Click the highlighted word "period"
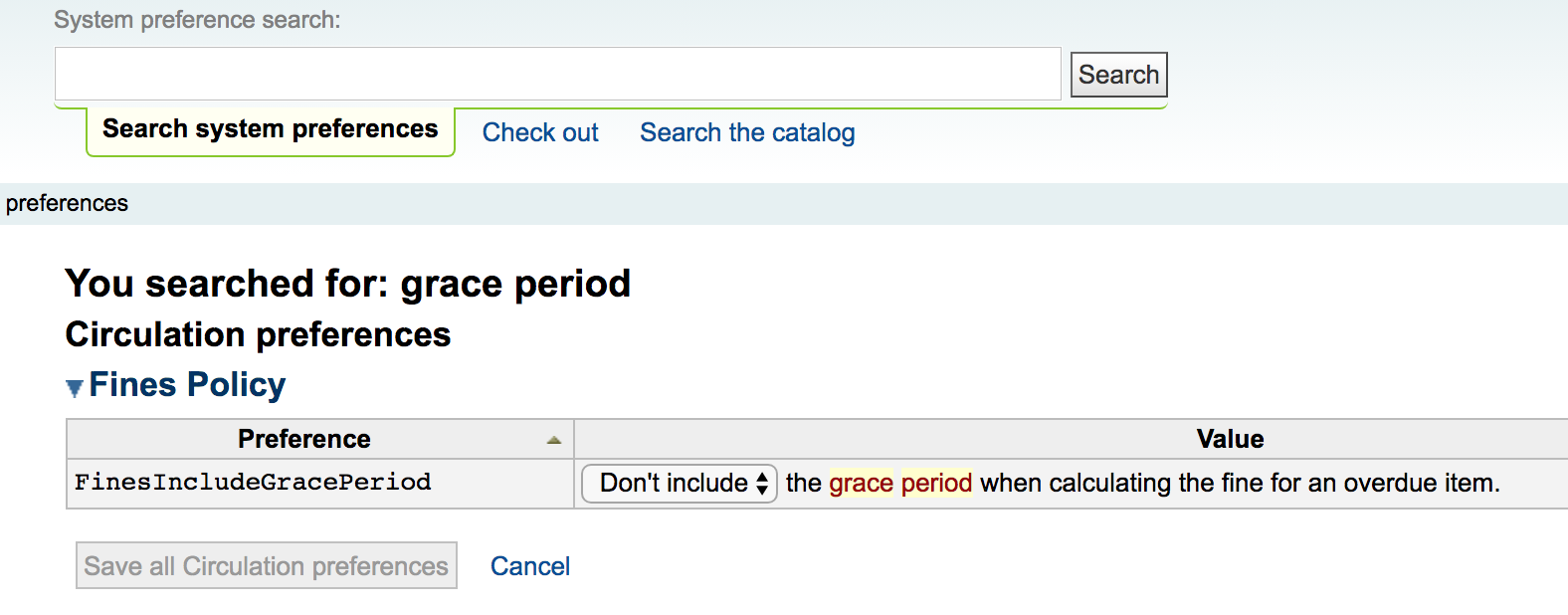The image size is (1568, 615). 936,484
